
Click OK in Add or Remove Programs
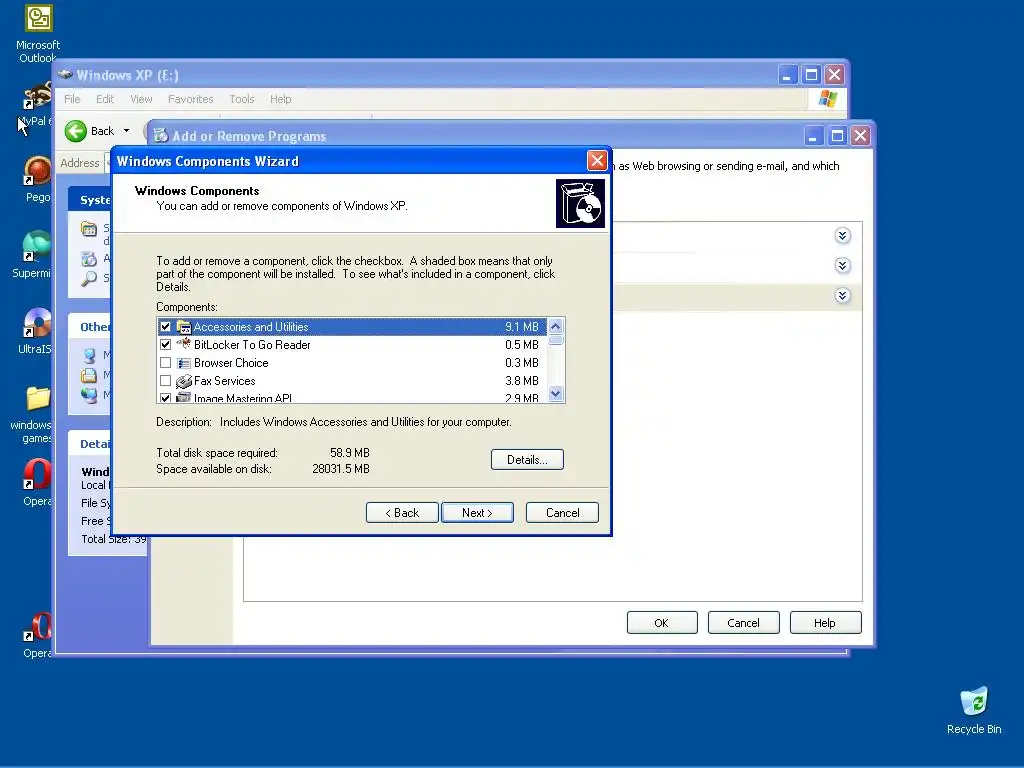click(662, 623)
